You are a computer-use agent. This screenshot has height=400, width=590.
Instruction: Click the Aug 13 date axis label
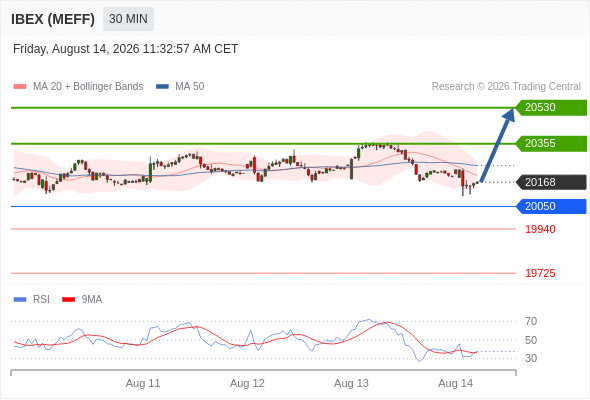pos(351,383)
